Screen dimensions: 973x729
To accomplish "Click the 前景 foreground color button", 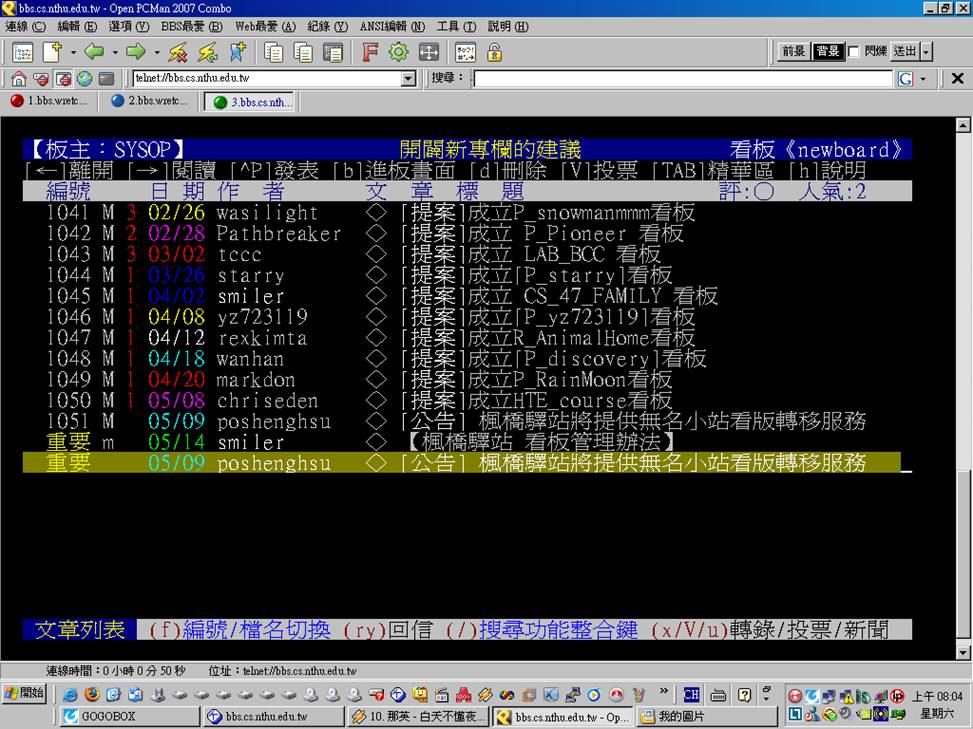I will (x=793, y=52).
